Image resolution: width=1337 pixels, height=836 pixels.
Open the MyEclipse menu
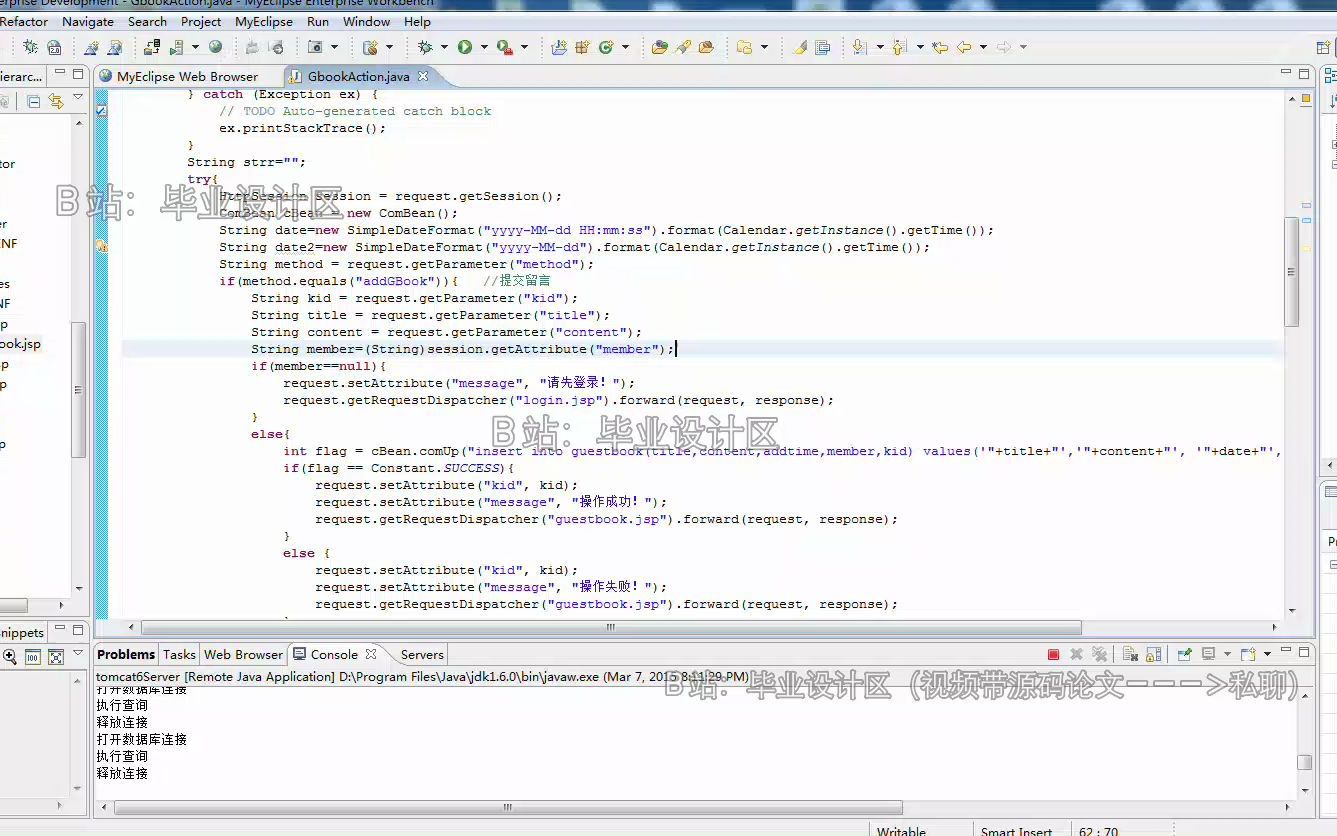tap(264, 21)
